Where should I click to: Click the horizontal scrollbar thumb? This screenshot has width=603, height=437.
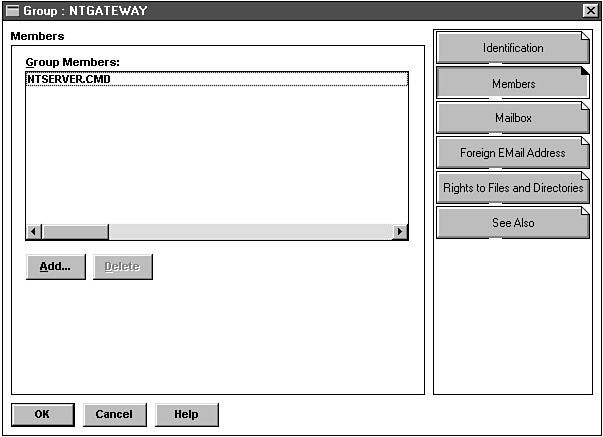tap(75, 232)
